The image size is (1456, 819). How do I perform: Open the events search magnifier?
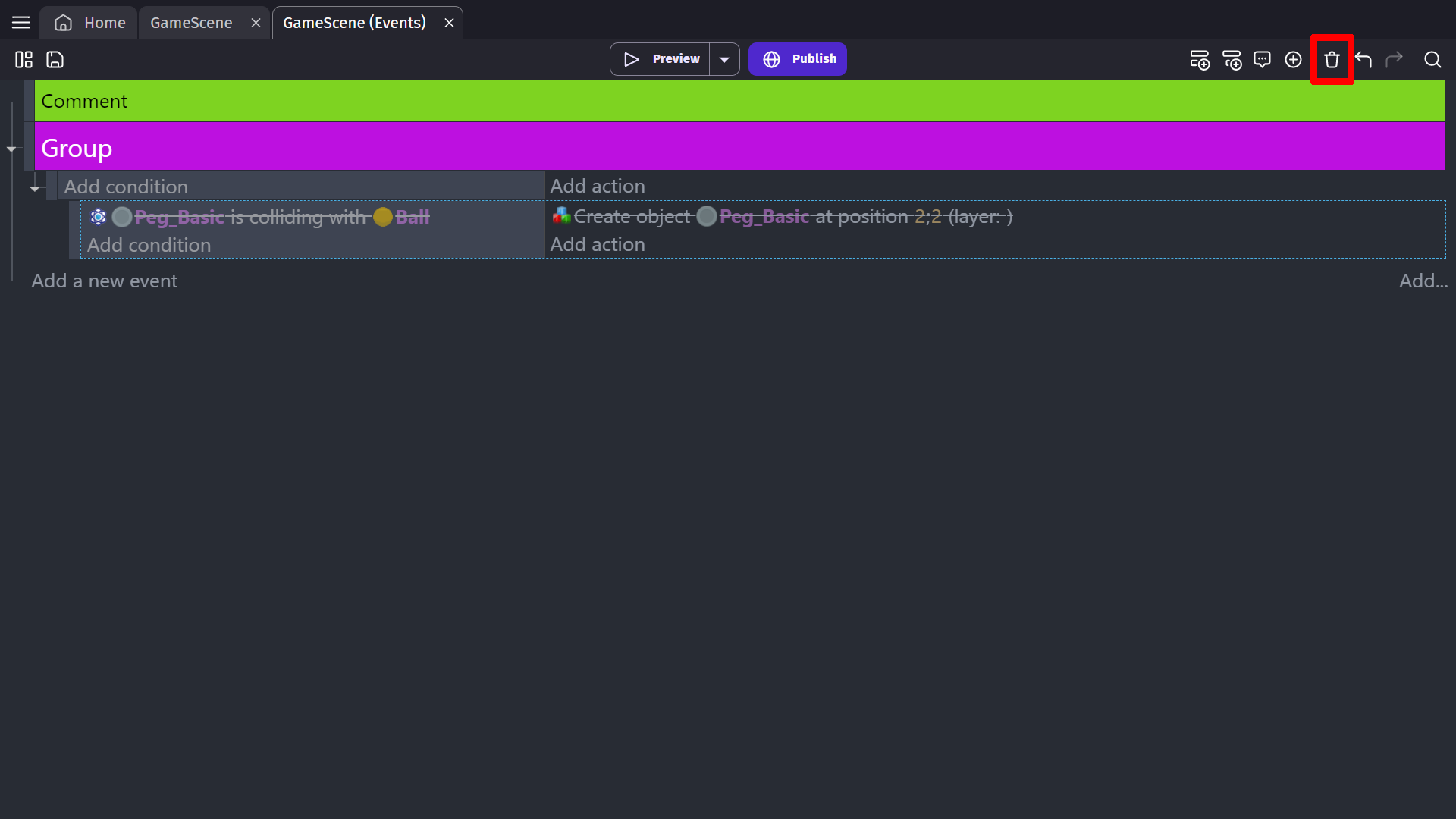click(1432, 59)
